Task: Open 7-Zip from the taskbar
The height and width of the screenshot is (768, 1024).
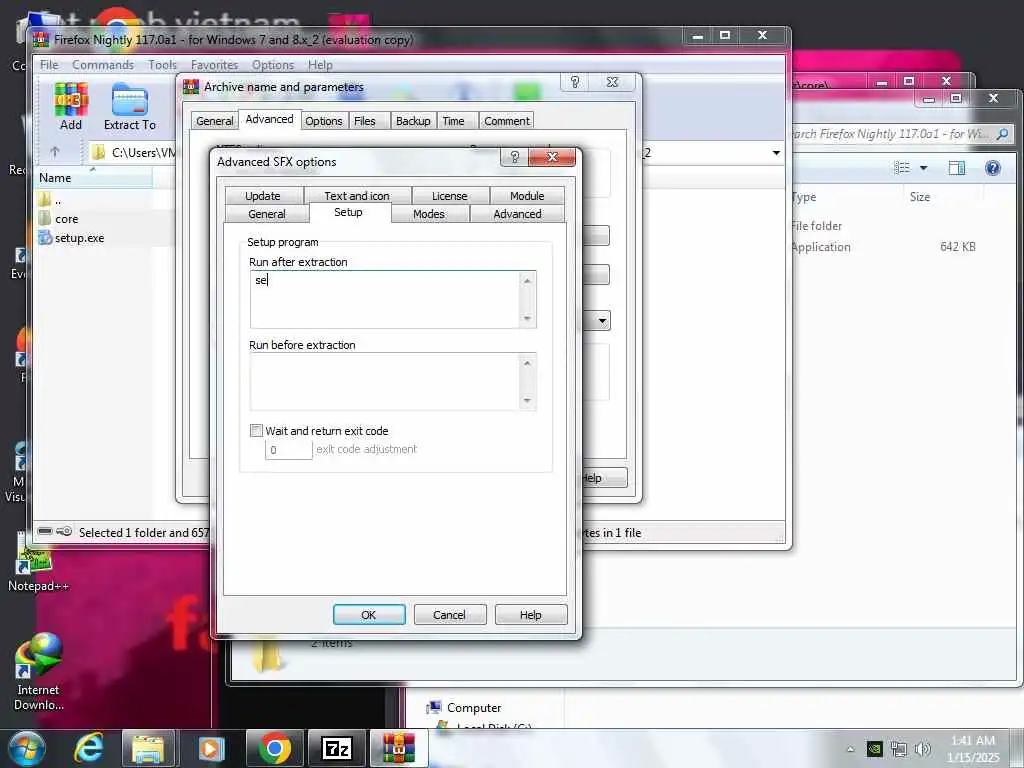Action: [x=337, y=748]
